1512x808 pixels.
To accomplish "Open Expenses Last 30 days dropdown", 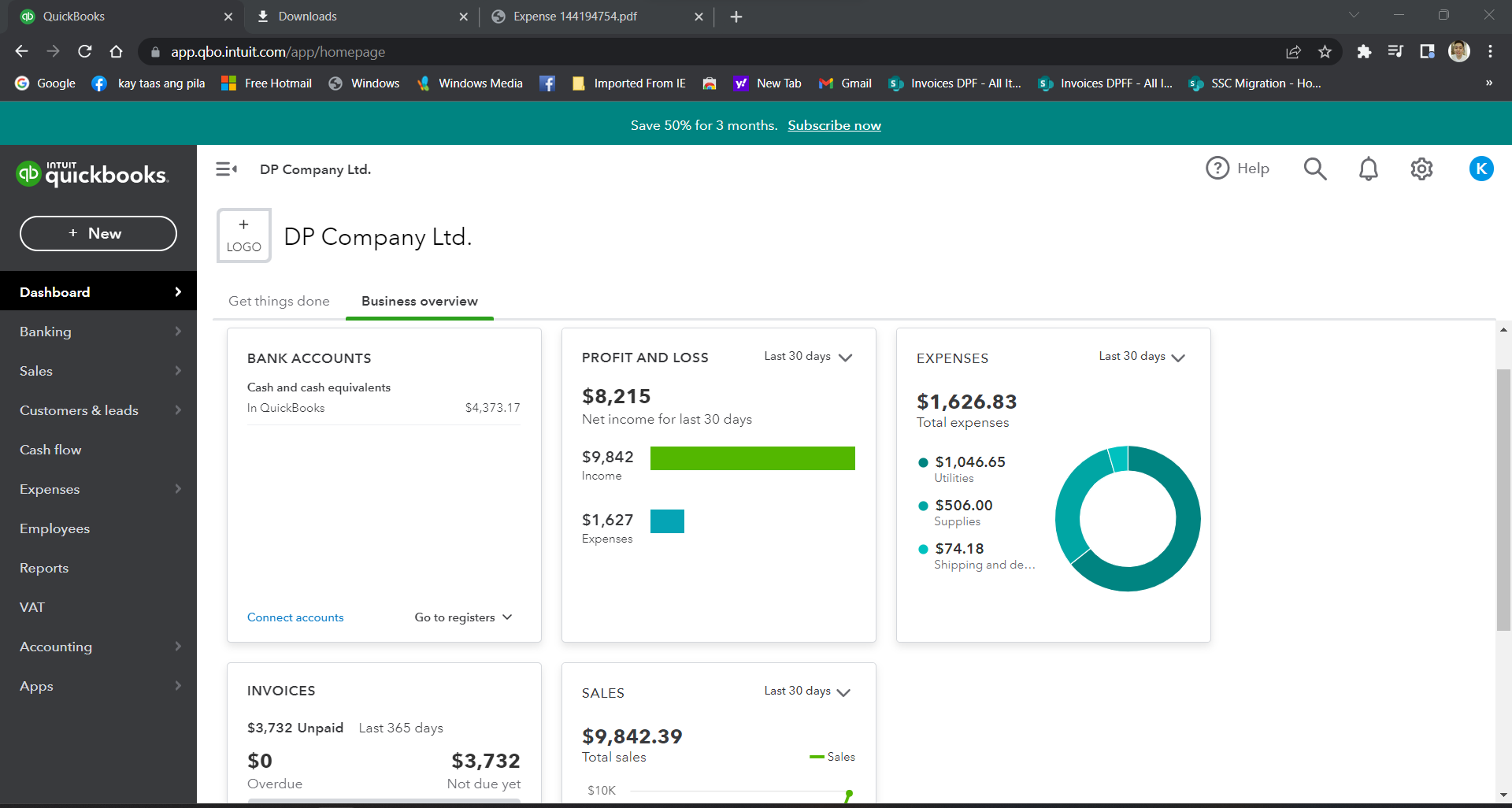I will point(1142,357).
